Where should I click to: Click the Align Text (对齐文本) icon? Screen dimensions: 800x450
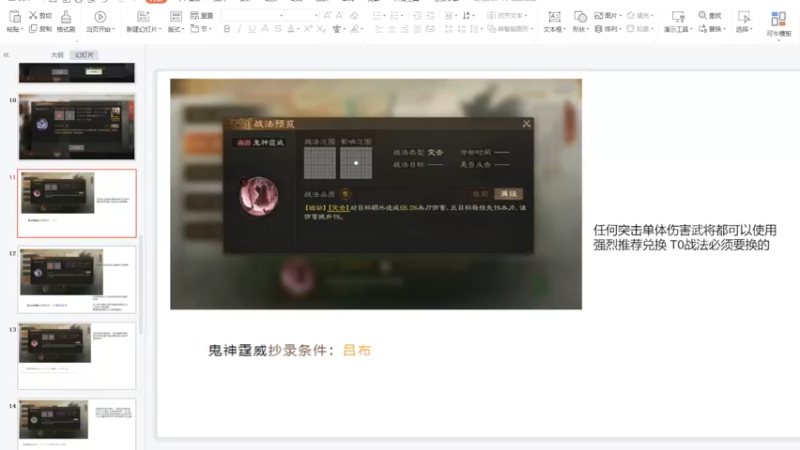click(x=491, y=15)
